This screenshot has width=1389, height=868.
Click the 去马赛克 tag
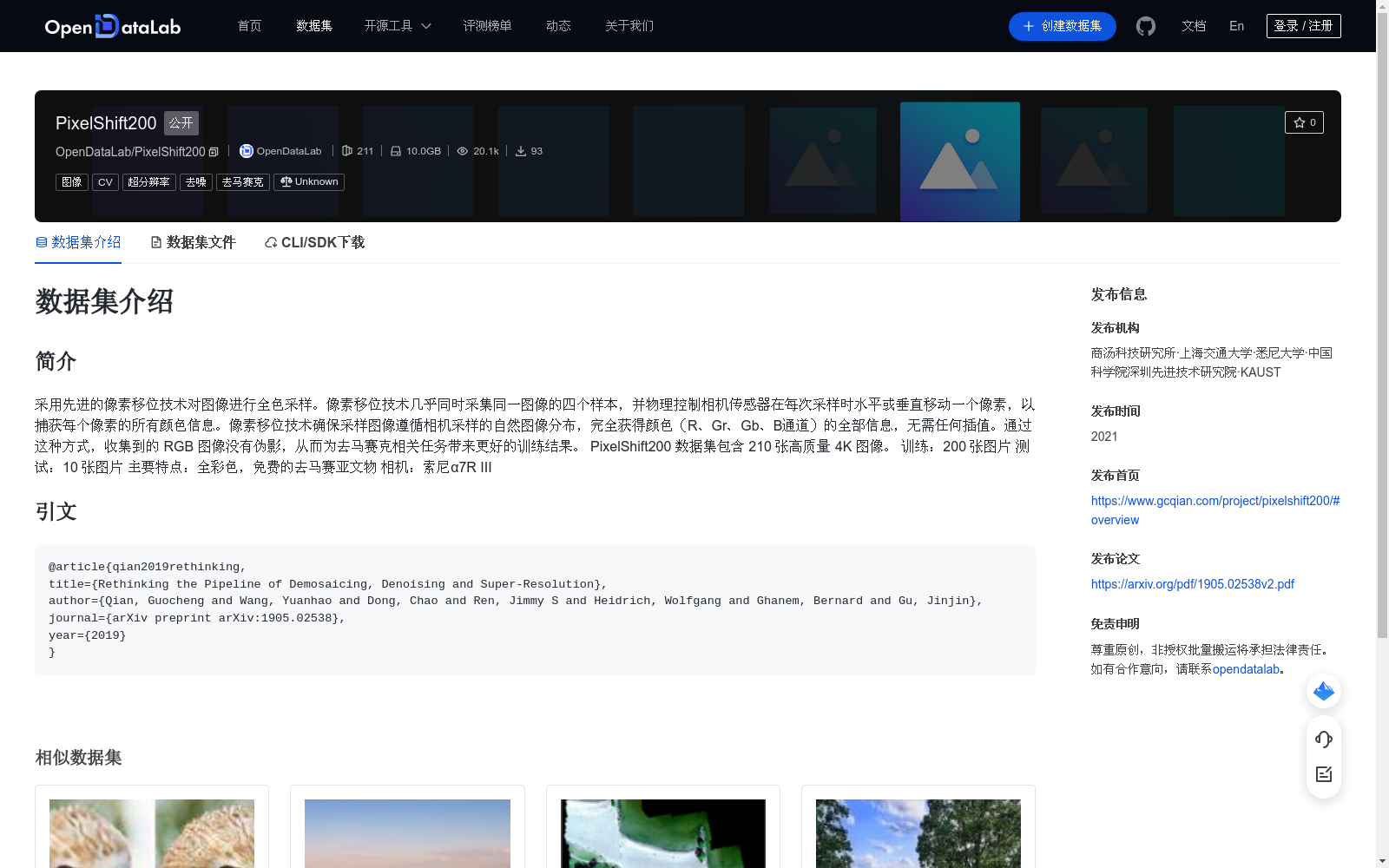point(243,182)
